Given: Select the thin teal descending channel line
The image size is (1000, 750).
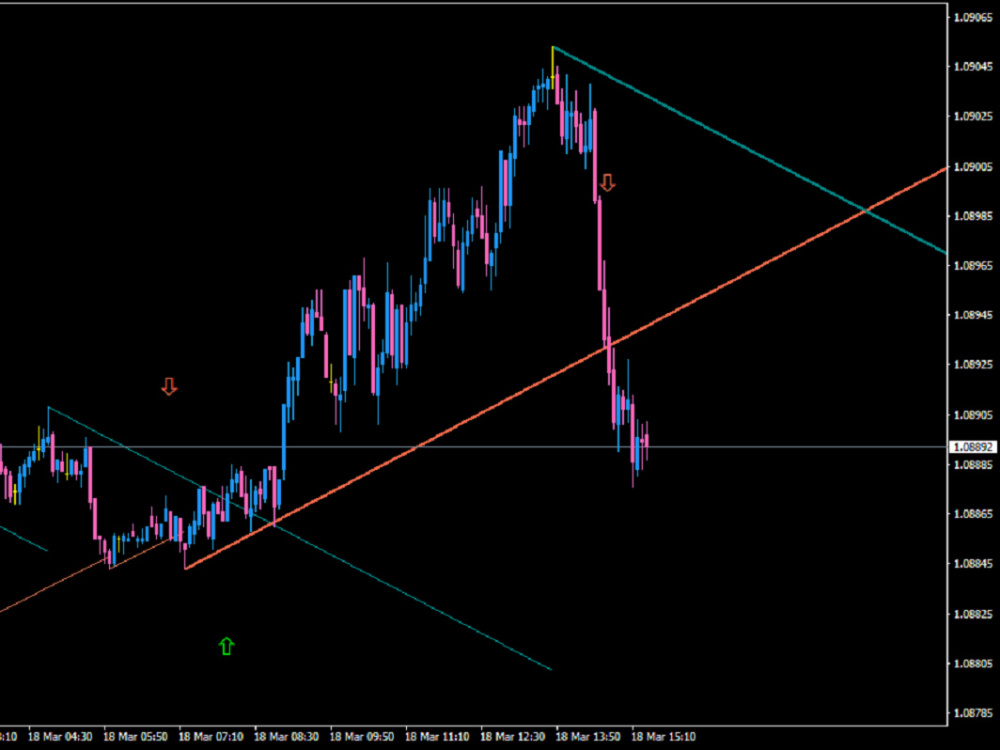Looking at the screenshot, I should click(300, 538).
